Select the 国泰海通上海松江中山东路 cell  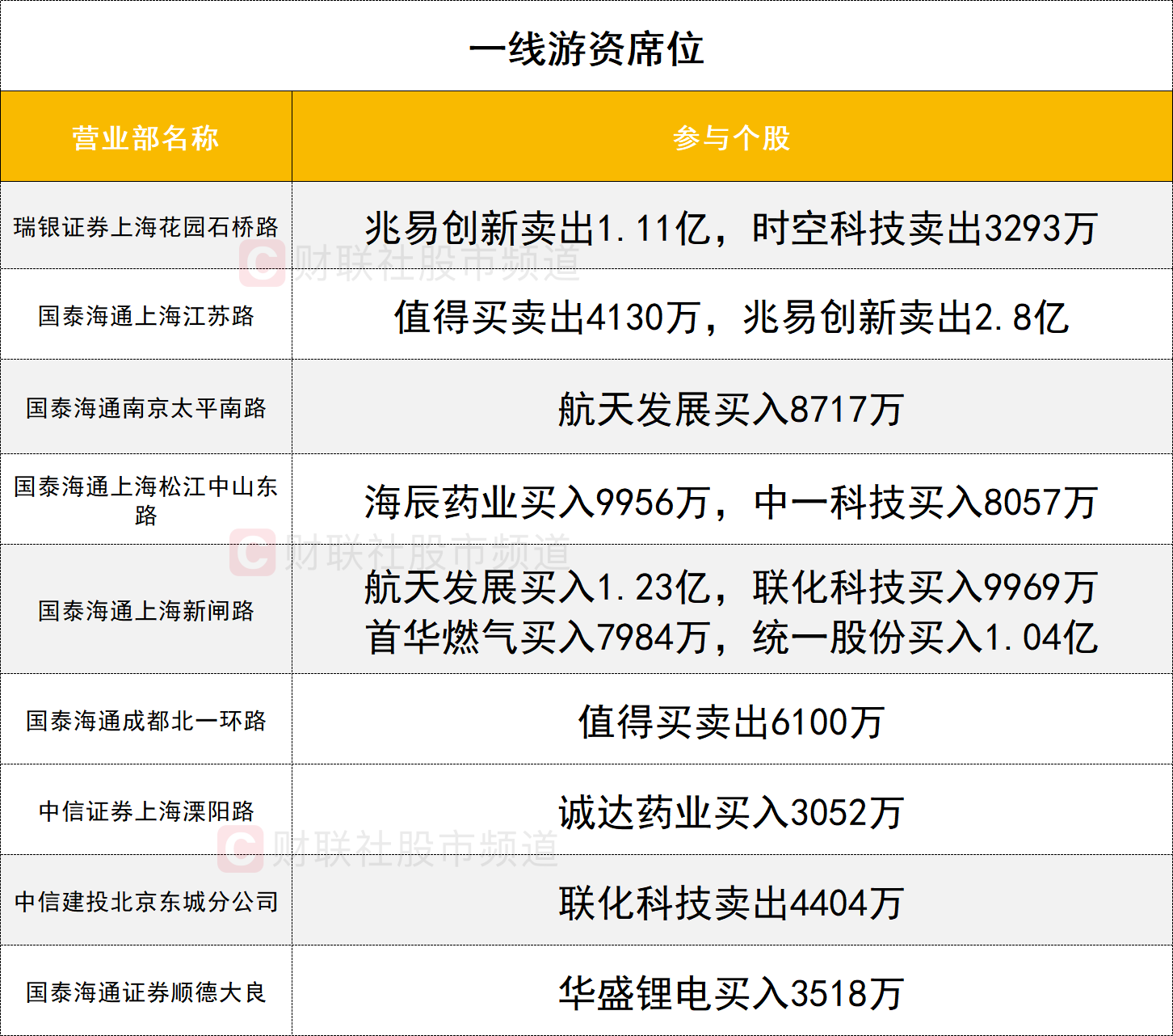tap(146, 500)
